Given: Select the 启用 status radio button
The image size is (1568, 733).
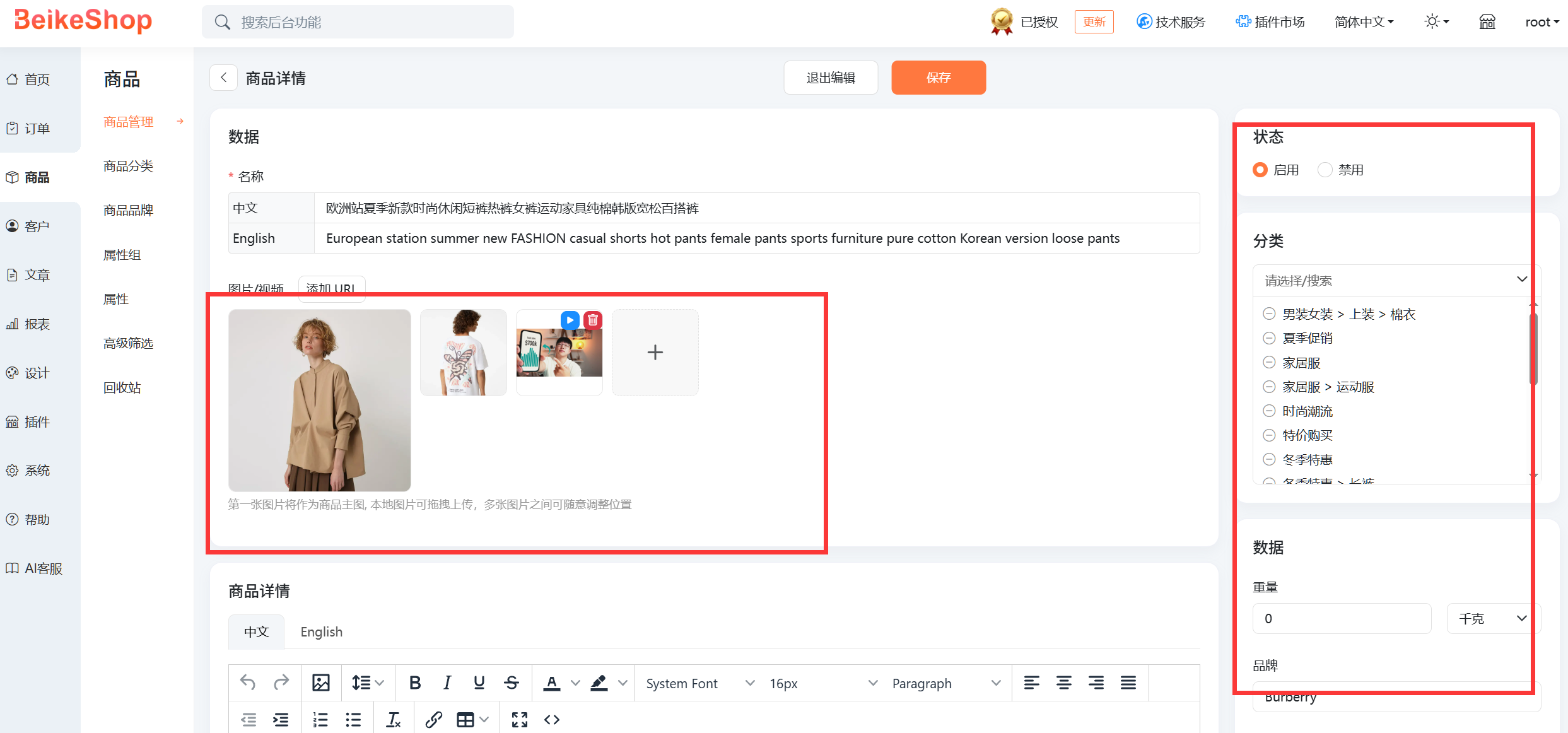Looking at the screenshot, I should click(x=1260, y=170).
